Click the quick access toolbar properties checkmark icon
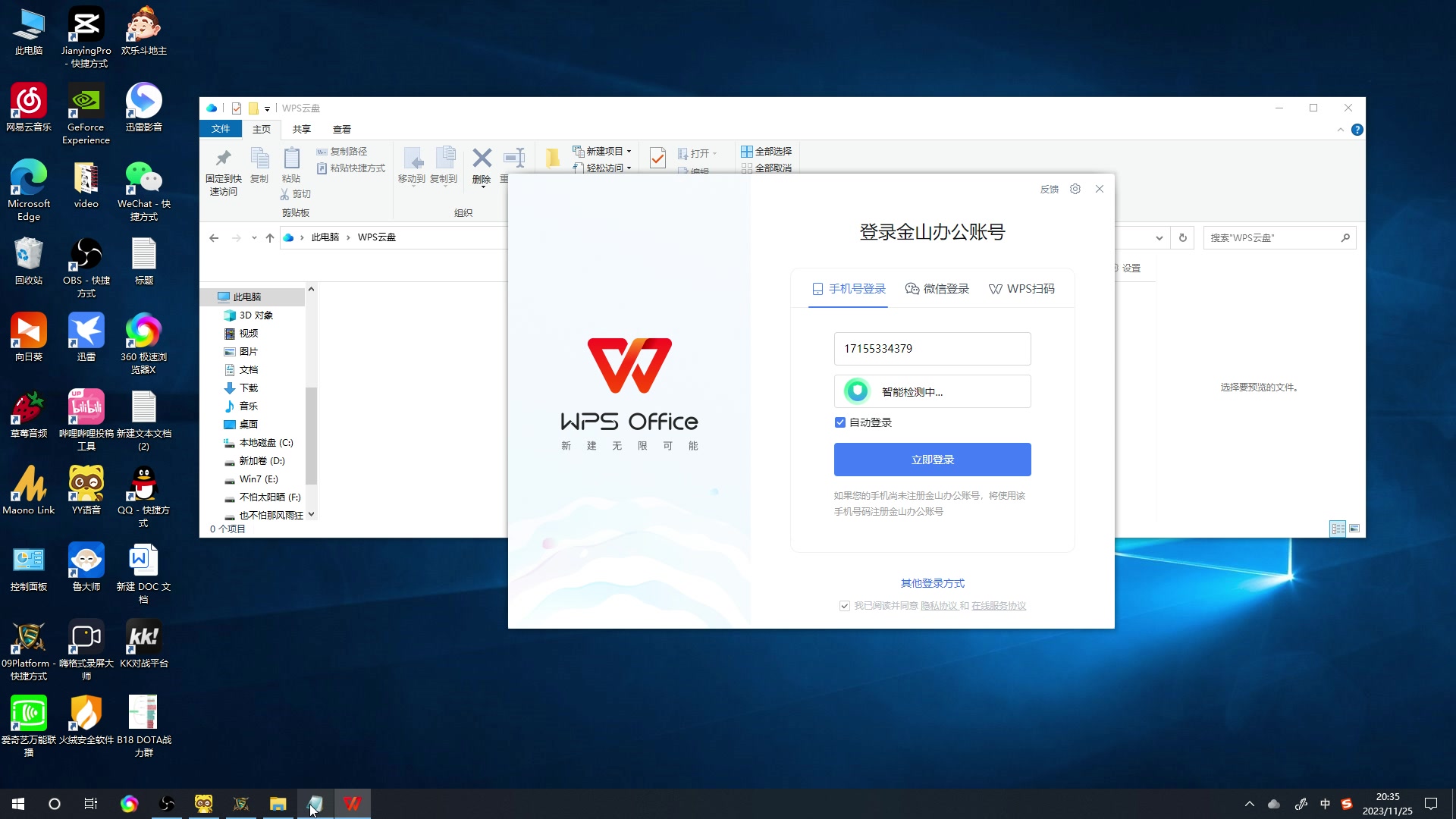1456x819 pixels. coord(237,108)
